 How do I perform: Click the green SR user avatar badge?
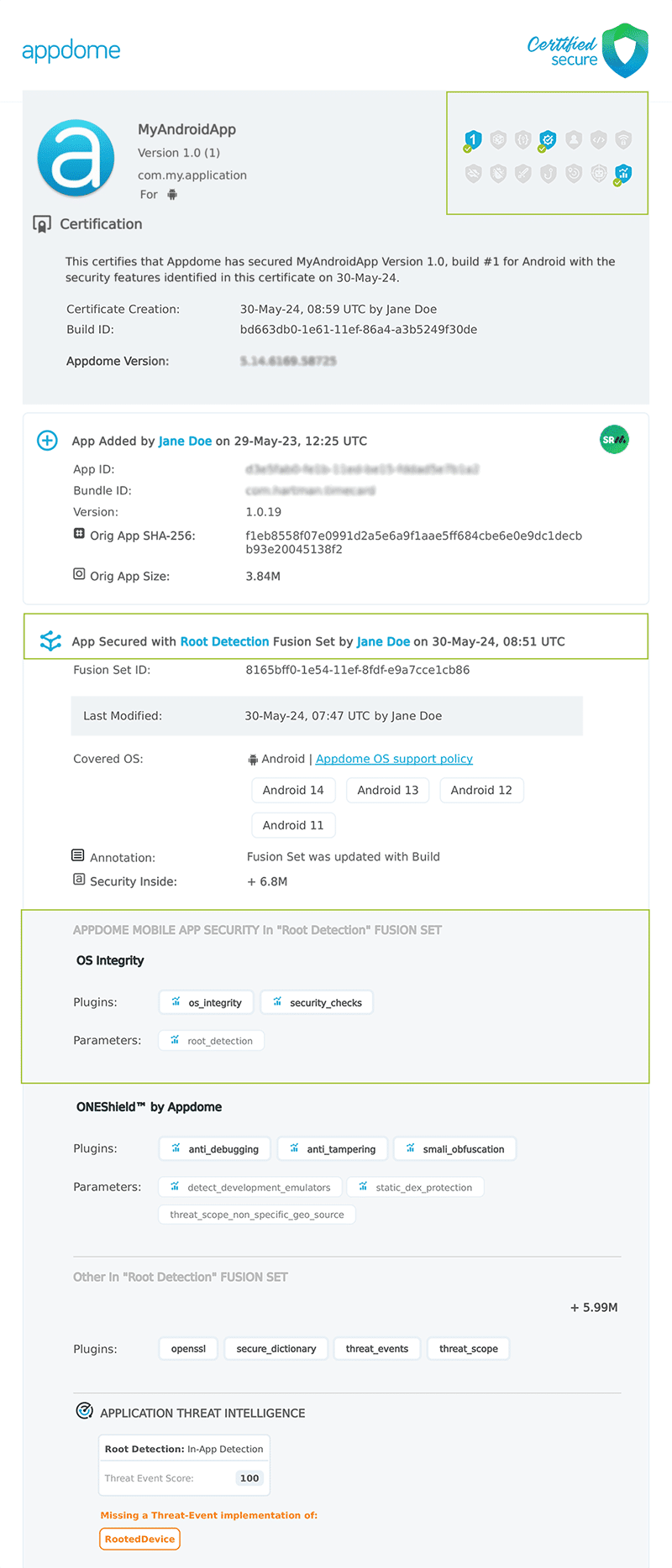coord(614,440)
